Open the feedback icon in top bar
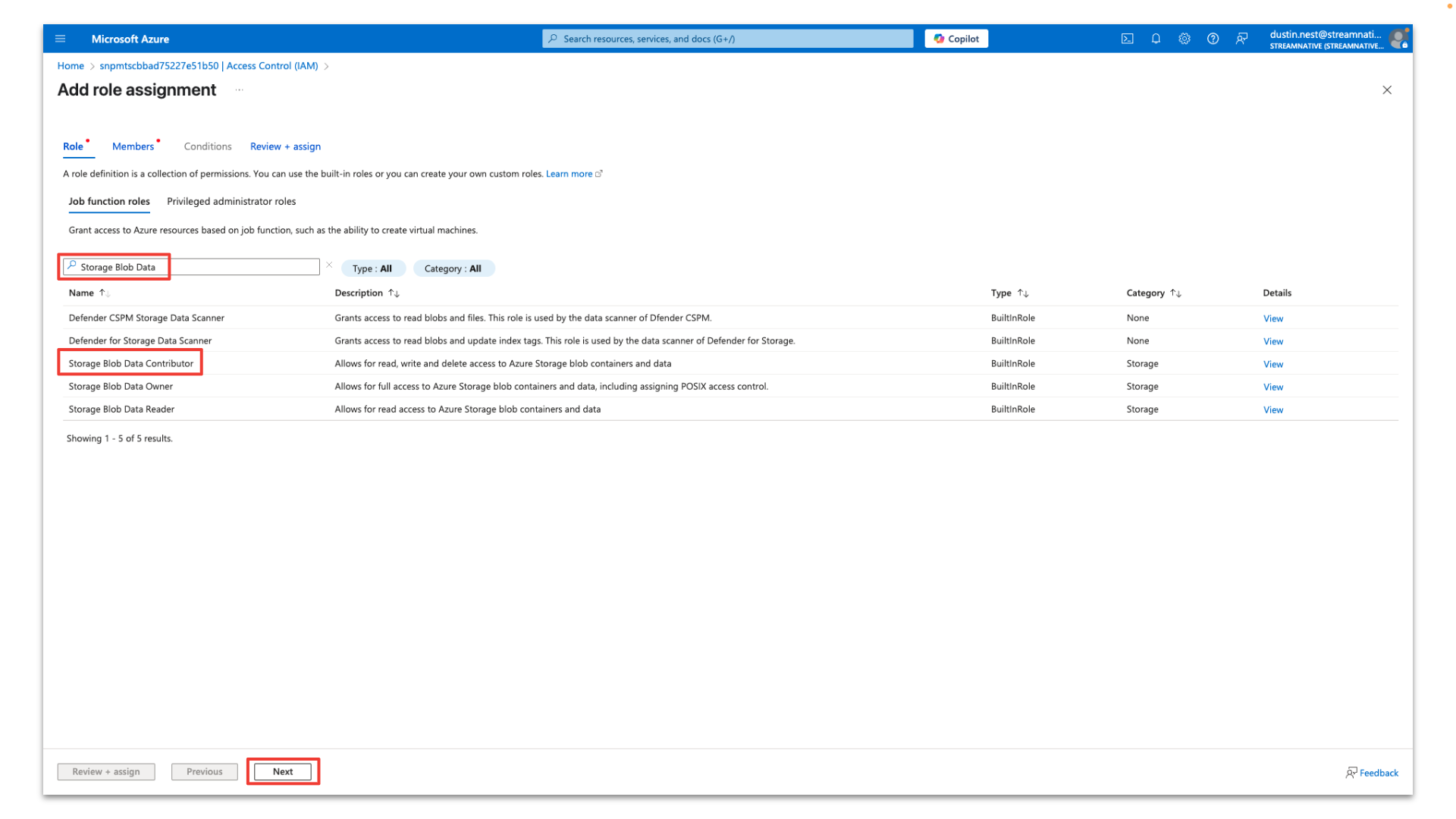The height and width of the screenshot is (819, 1456). click(x=1241, y=38)
